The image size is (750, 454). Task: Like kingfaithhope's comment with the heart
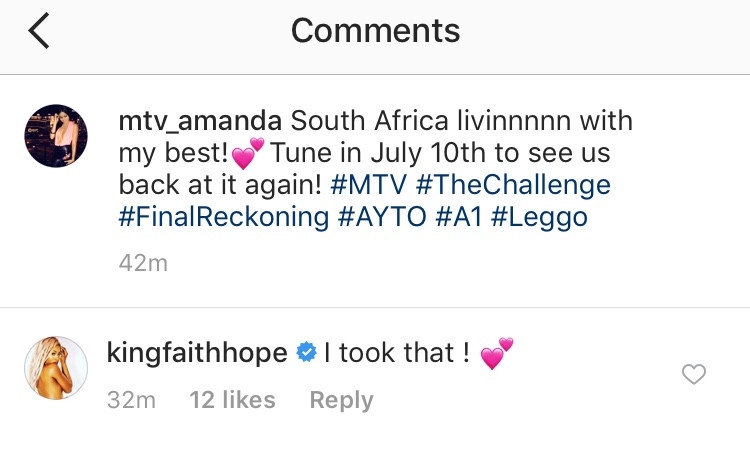coord(694,374)
